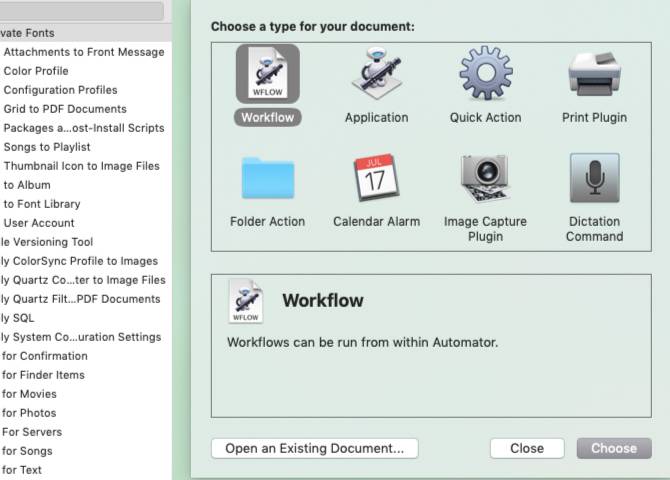Click the 'Quick Action' type label
670x480 pixels.
point(485,118)
